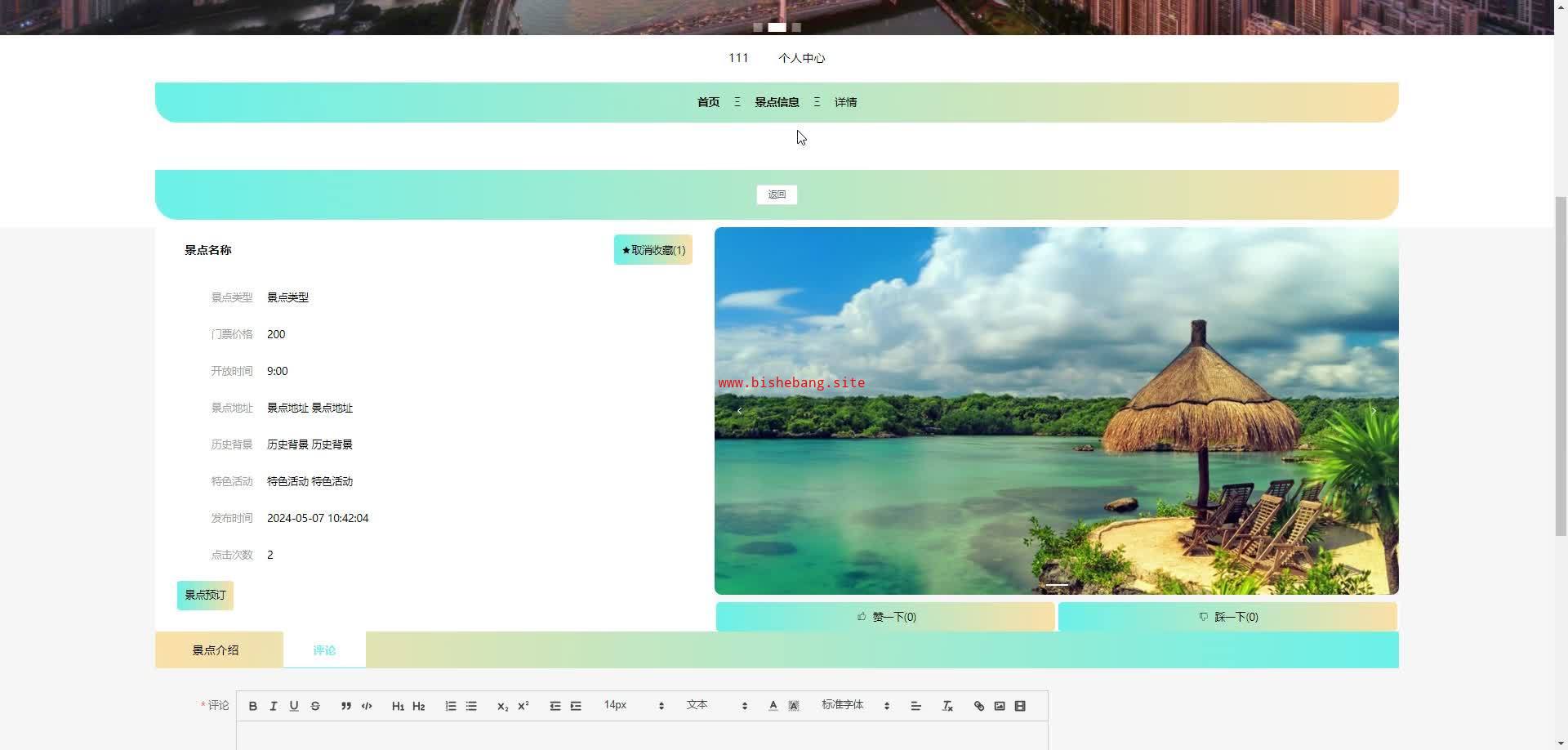The width and height of the screenshot is (1568, 750).
Task: Click the 景点预订 booking button
Action: click(205, 596)
